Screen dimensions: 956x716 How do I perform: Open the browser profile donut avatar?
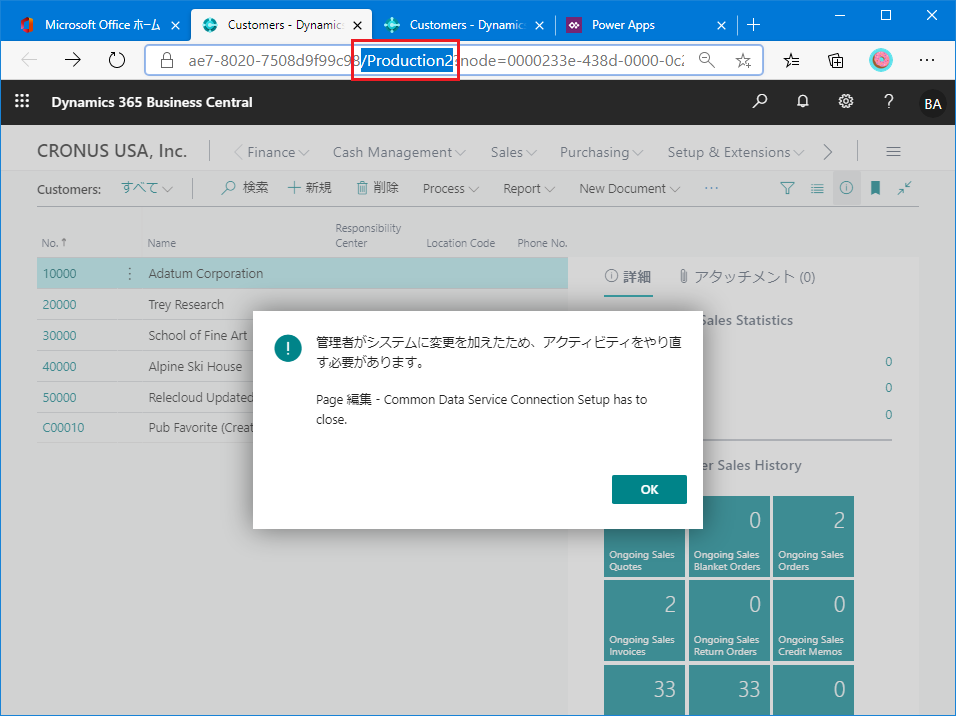880,60
